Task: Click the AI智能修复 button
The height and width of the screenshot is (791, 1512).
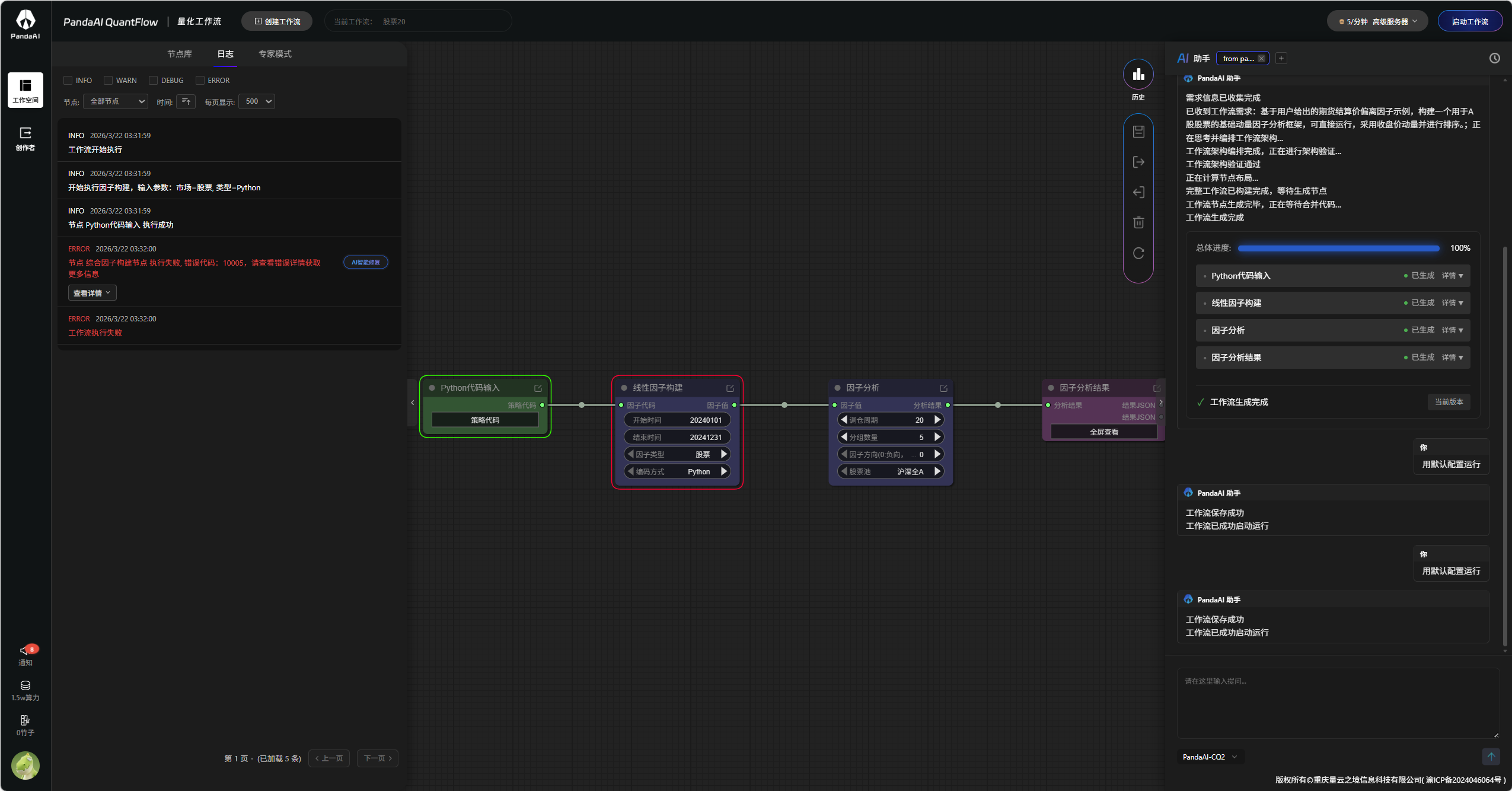Action: click(366, 262)
